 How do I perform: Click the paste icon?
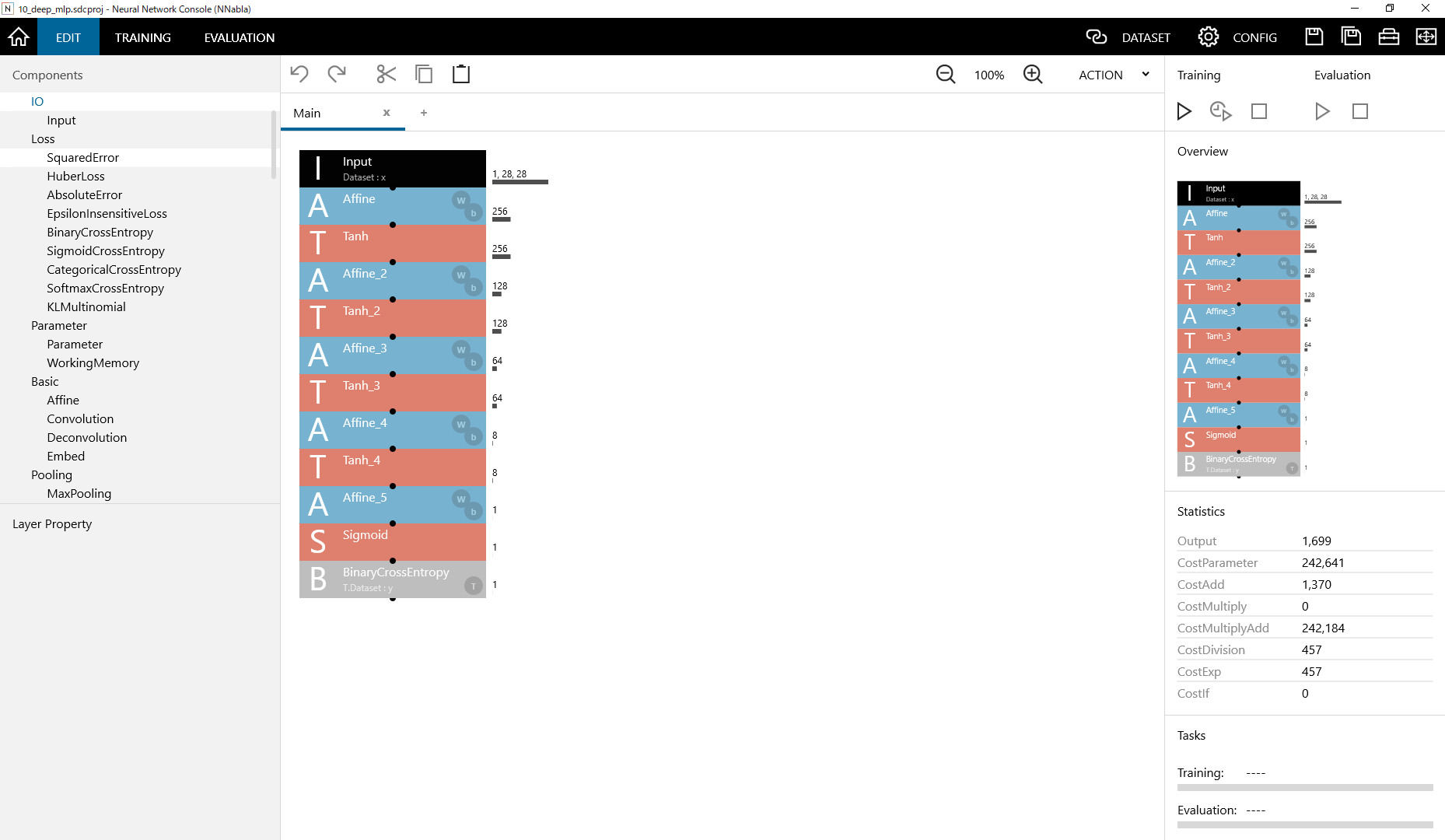(460, 74)
